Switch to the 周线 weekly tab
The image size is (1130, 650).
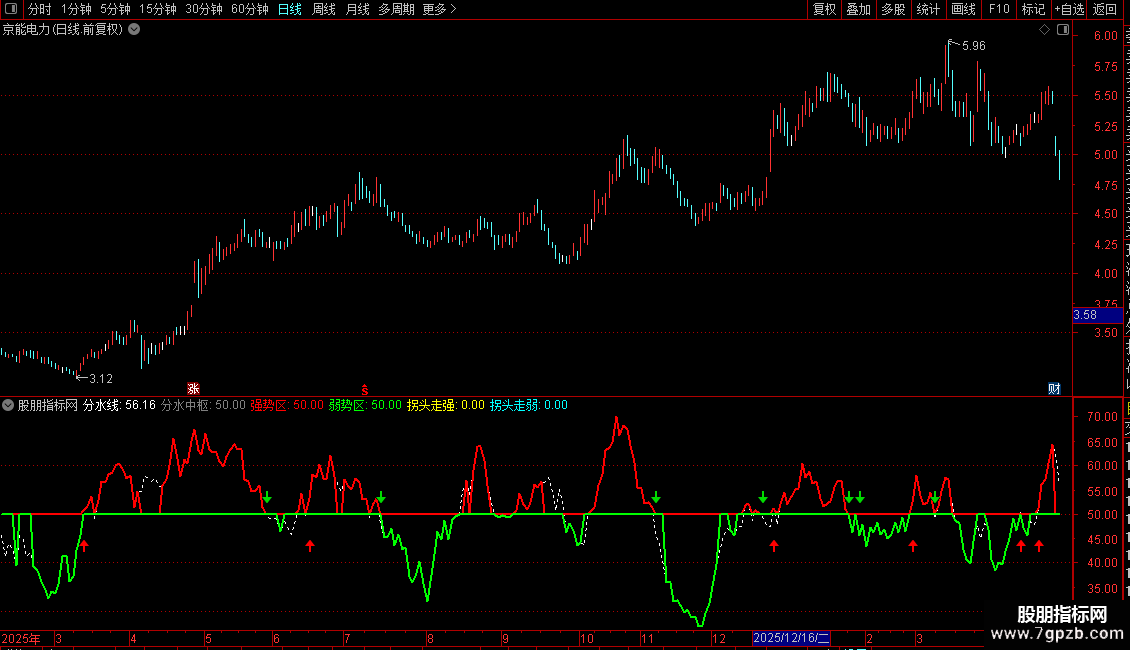pos(324,9)
